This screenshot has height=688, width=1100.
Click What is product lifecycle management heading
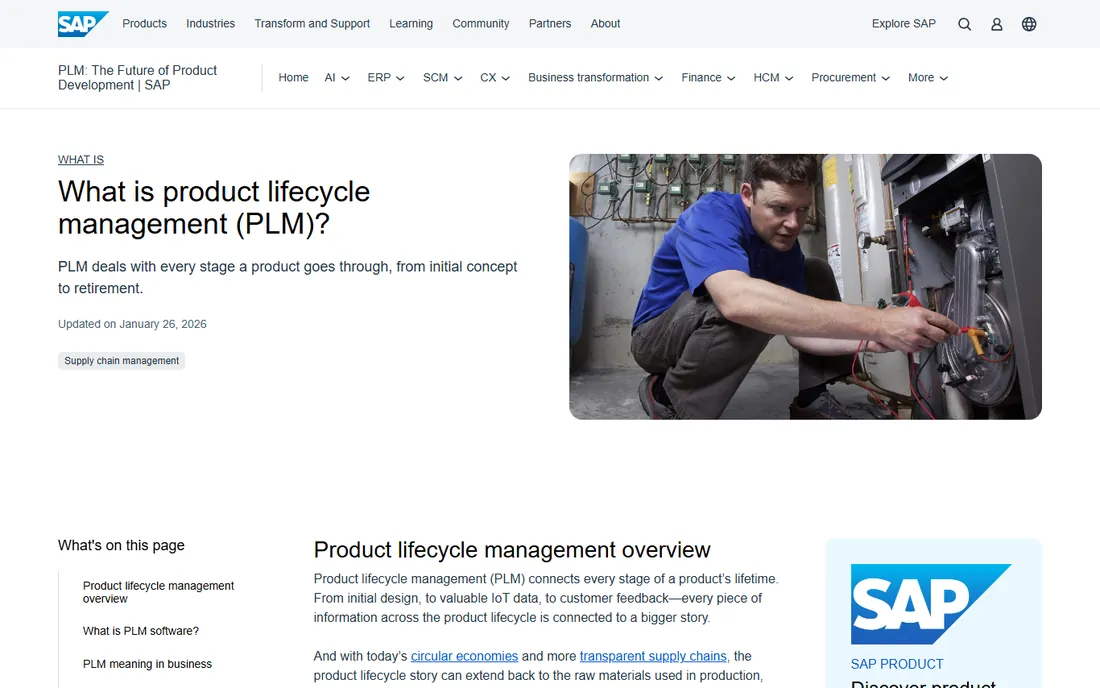(x=214, y=208)
